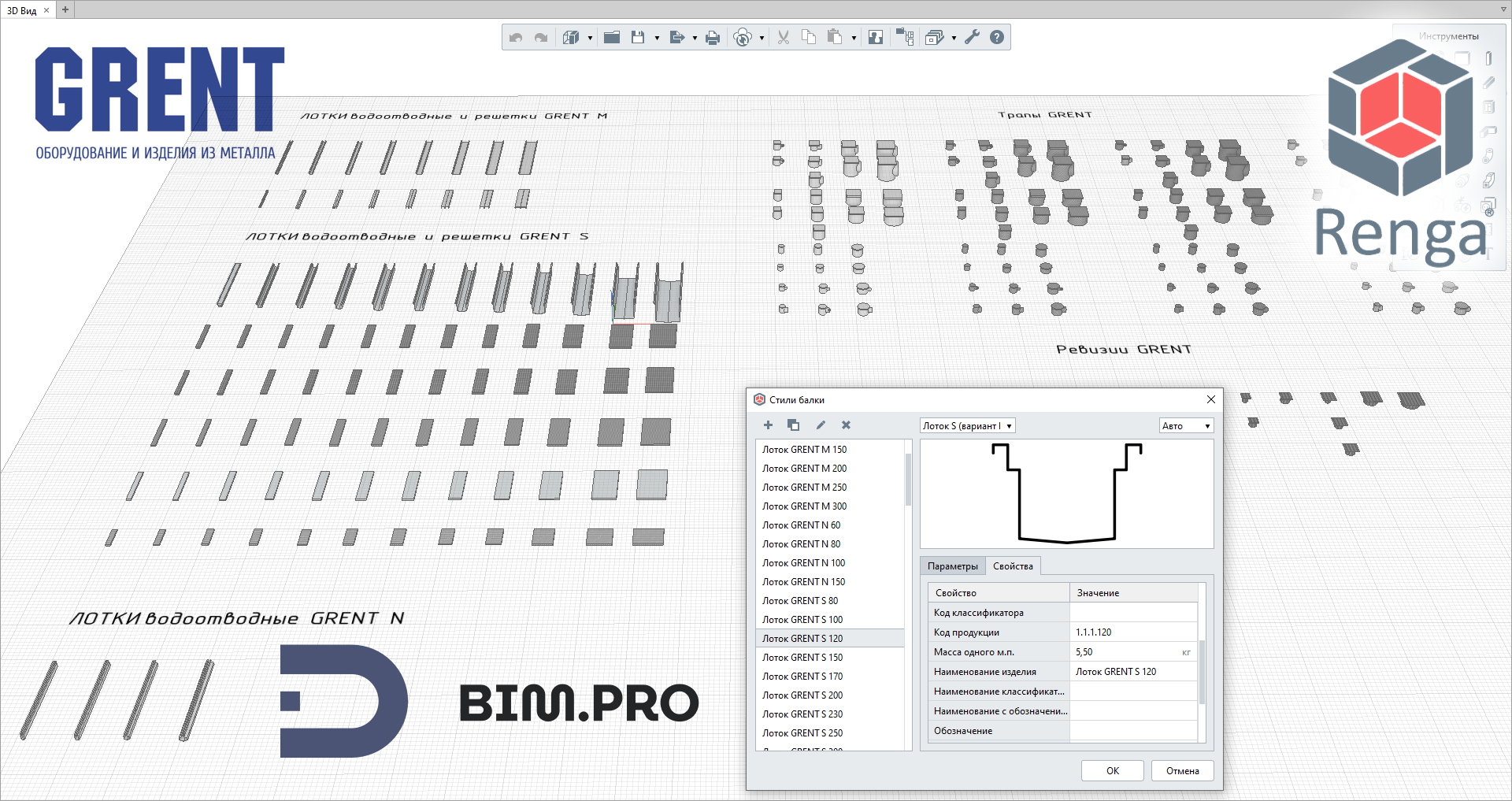Viewport: 1512px width, 801px height.
Task: Expand the export arrow dropdown in toolbar
Action: [x=695, y=38]
